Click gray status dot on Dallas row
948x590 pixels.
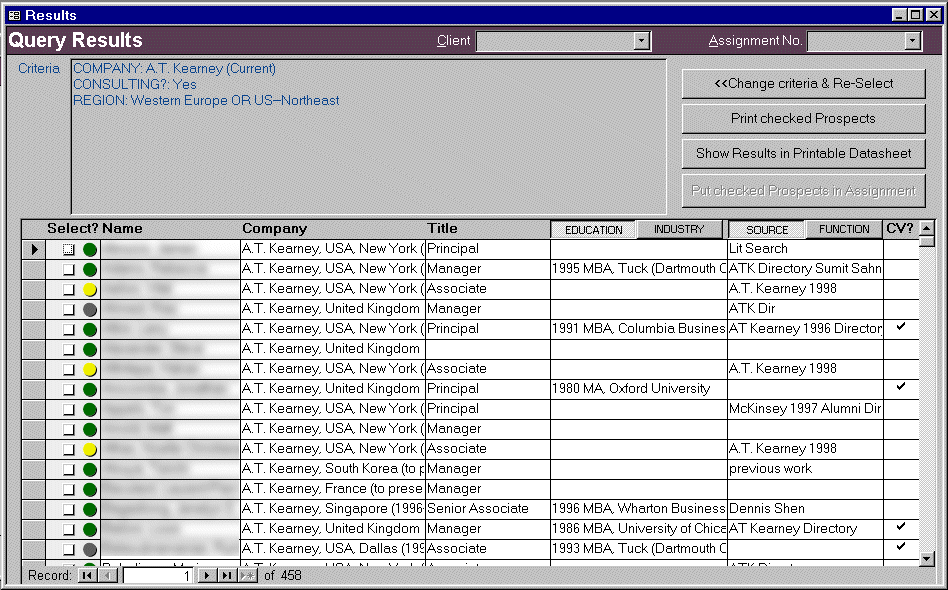tap(90, 549)
